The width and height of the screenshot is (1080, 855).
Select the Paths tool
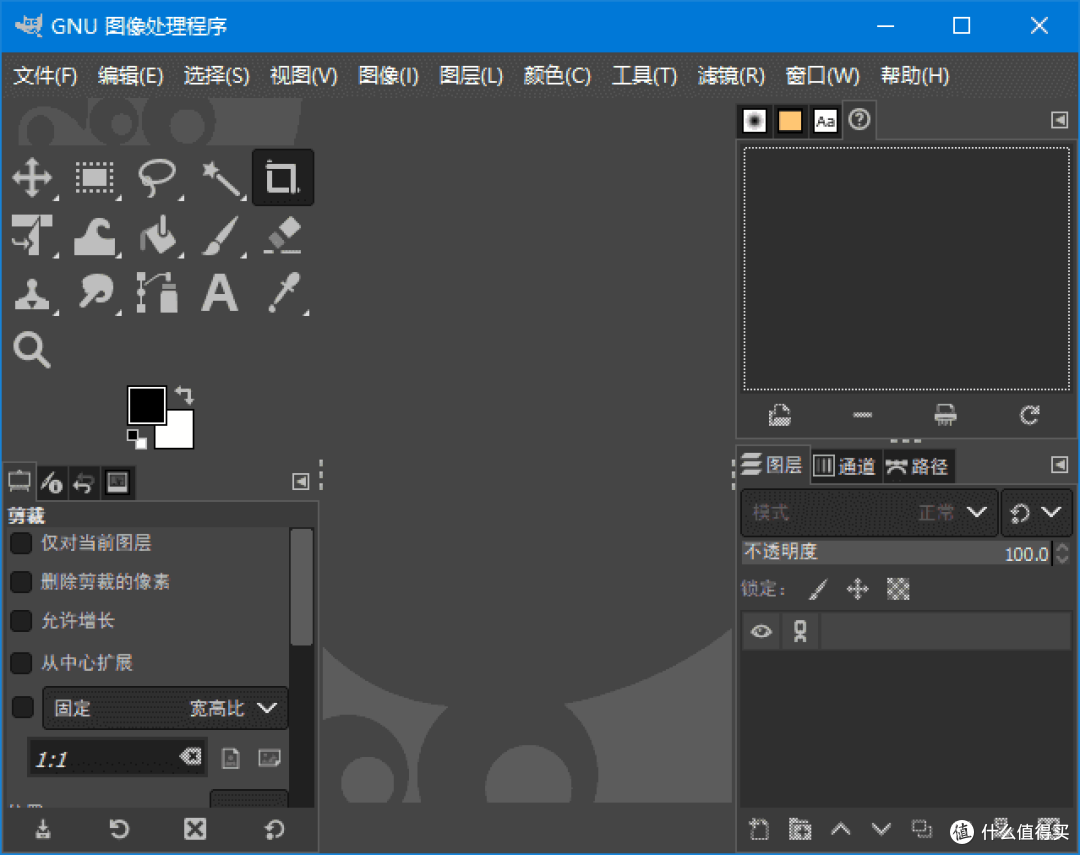tap(158, 292)
